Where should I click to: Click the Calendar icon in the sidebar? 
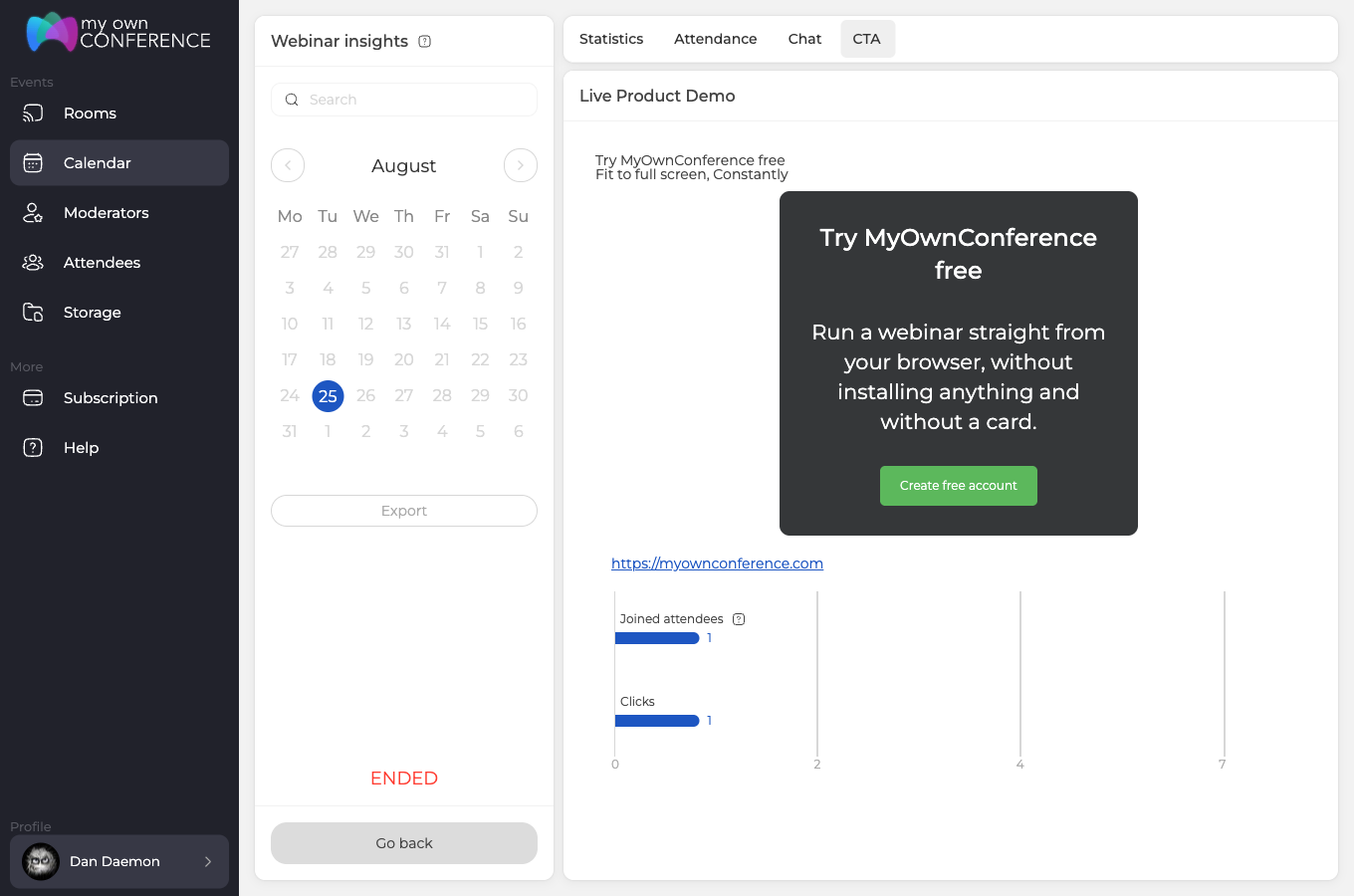[x=33, y=163]
